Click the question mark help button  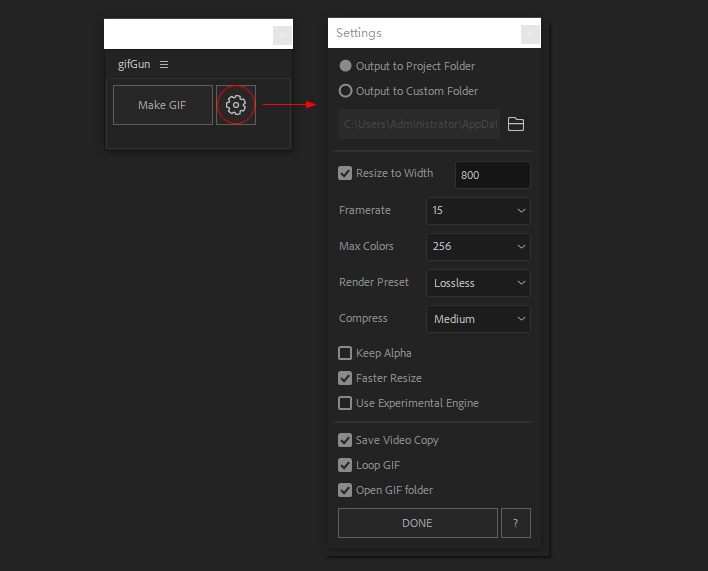coord(515,523)
